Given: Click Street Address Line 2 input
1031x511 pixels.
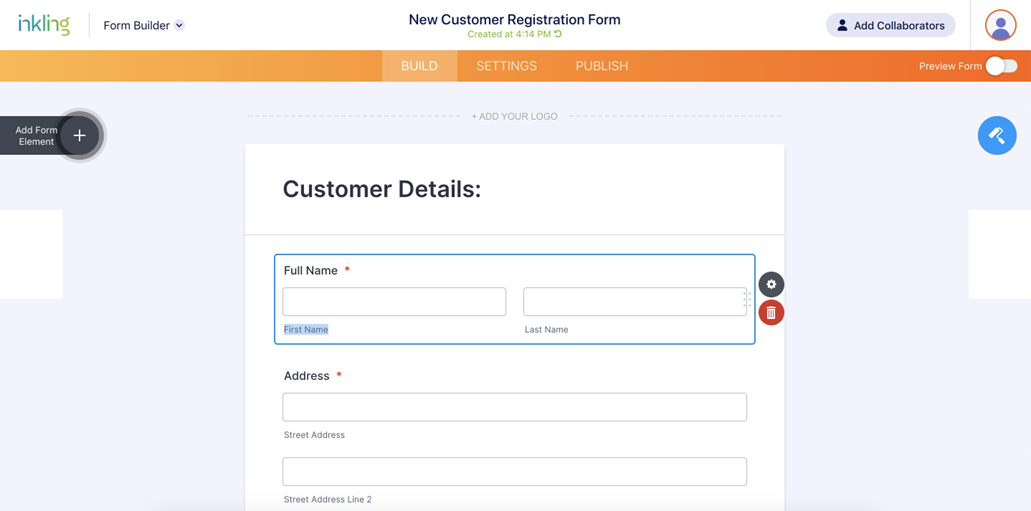Looking at the screenshot, I should point(514,472).
